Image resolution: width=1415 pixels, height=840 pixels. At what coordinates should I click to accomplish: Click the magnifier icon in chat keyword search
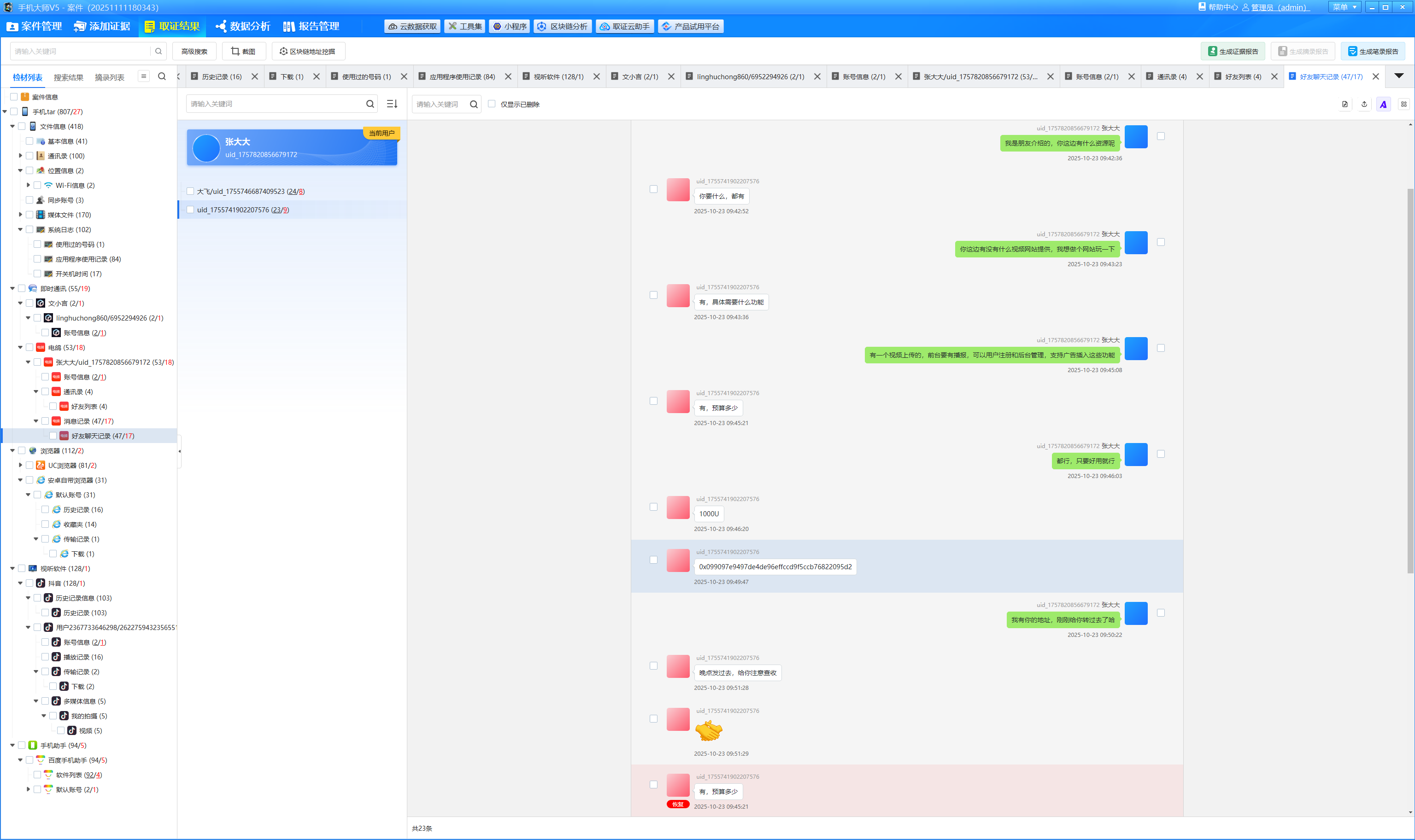click(x=473, y=104)
